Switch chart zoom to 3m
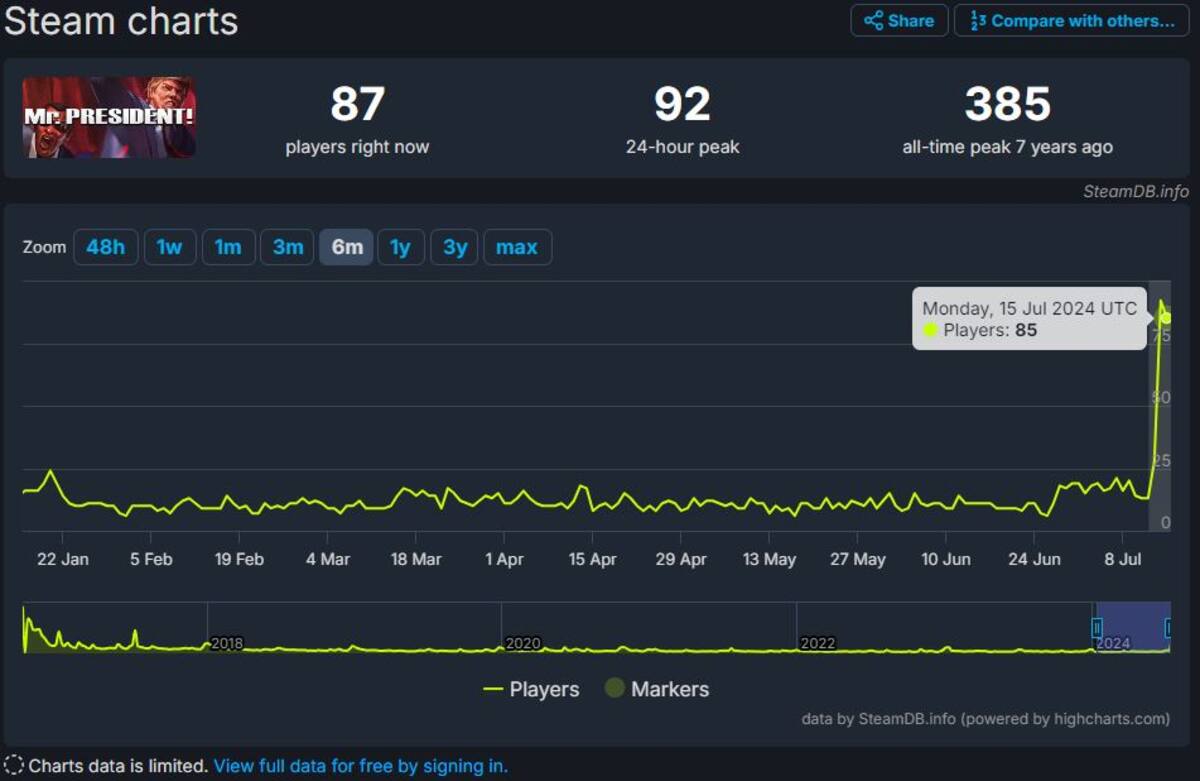 tap(287, 247)
